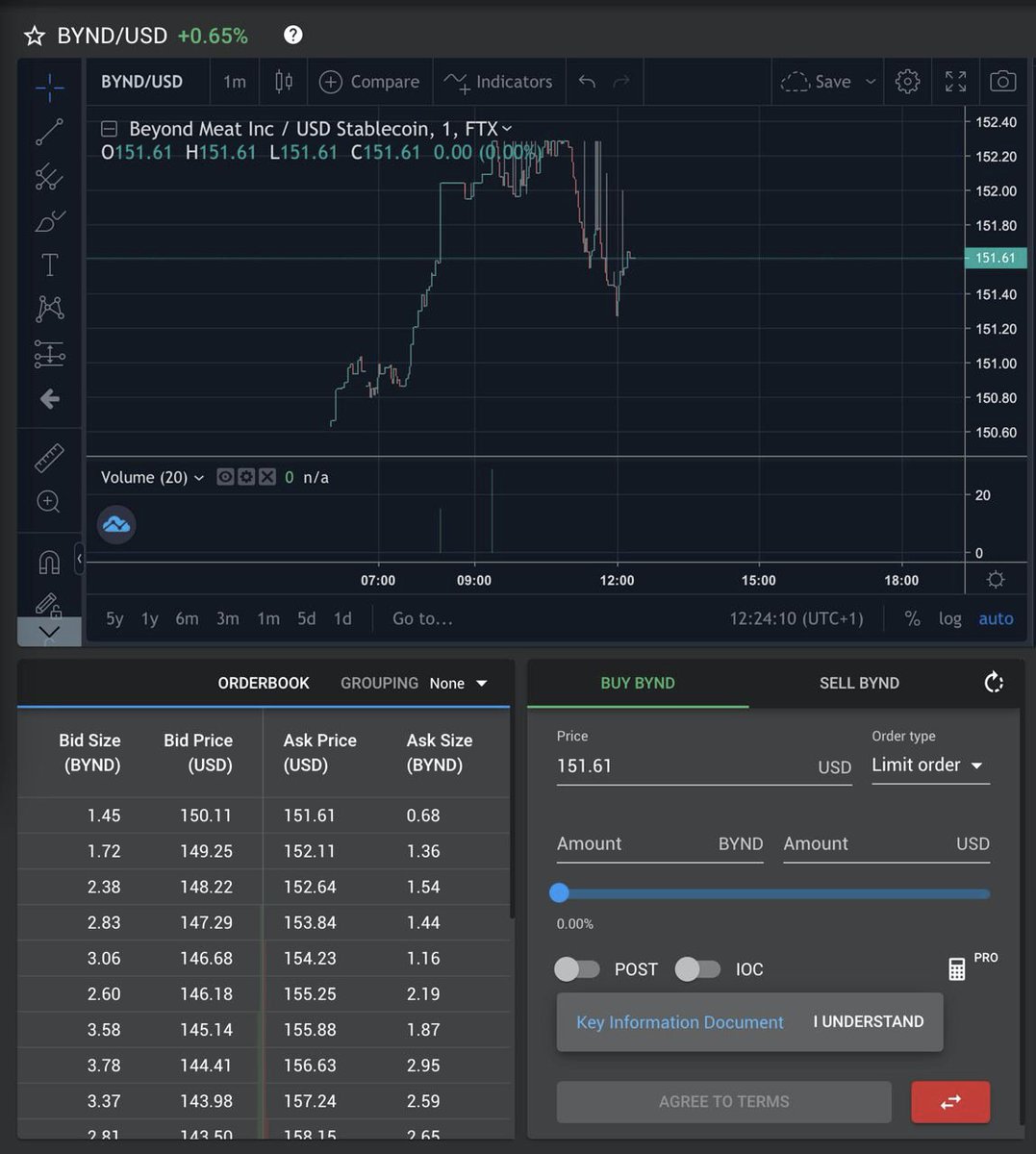
Task: Click the Compare symbol button
Action: 369,82
